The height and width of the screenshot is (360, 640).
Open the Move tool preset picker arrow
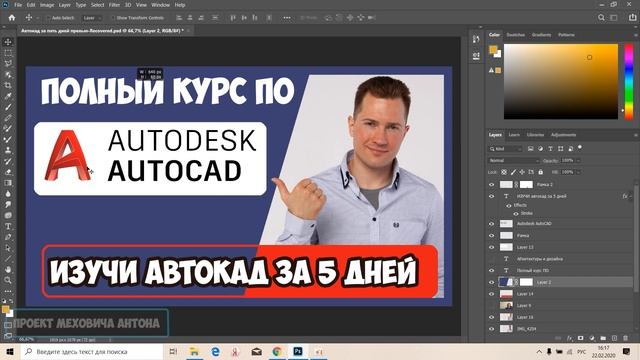38,18
